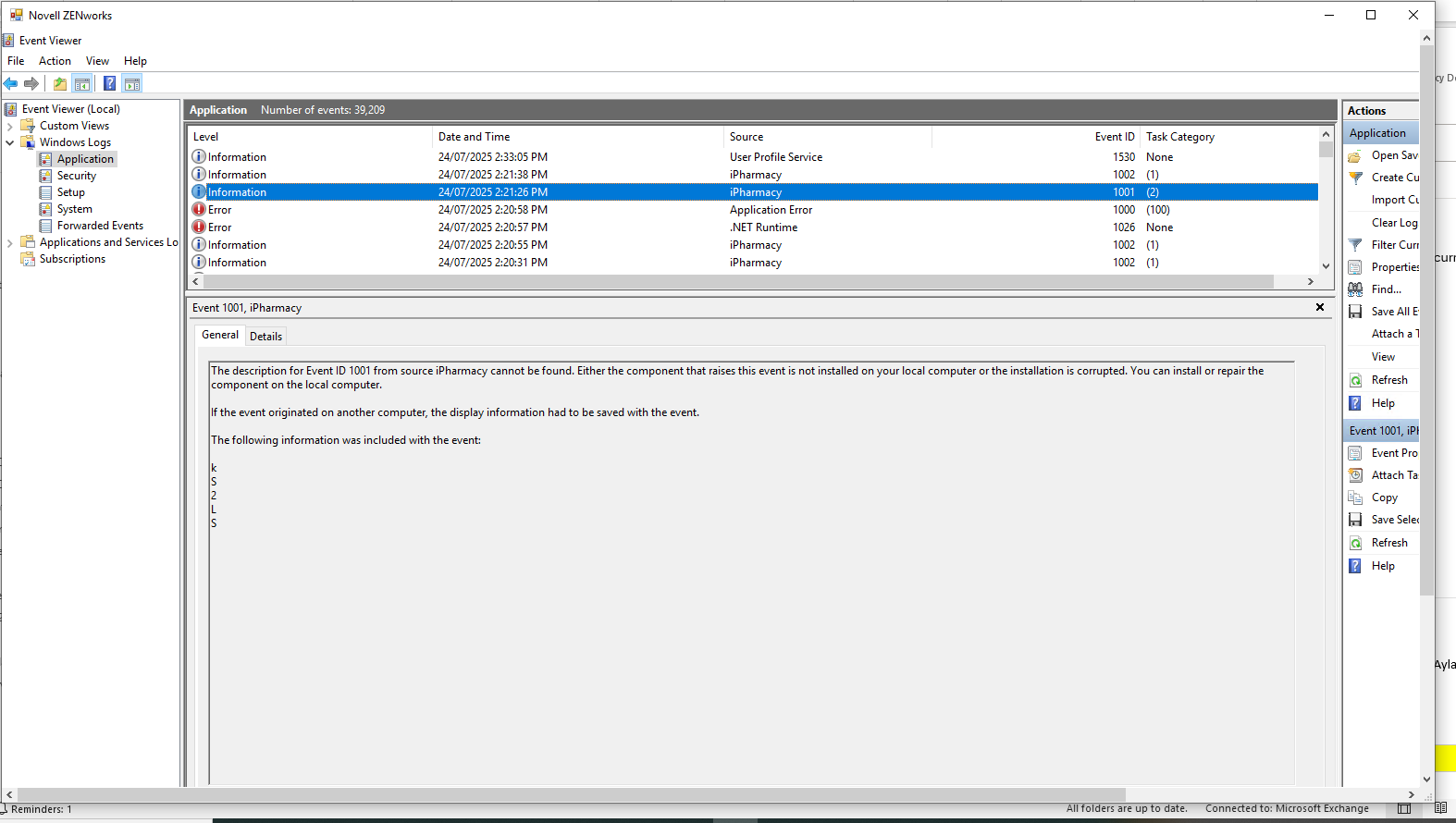The height and width of the screenshot is (823, 1456).
Task: Click the Open Saved Log icon
Action: point(1355,155)
